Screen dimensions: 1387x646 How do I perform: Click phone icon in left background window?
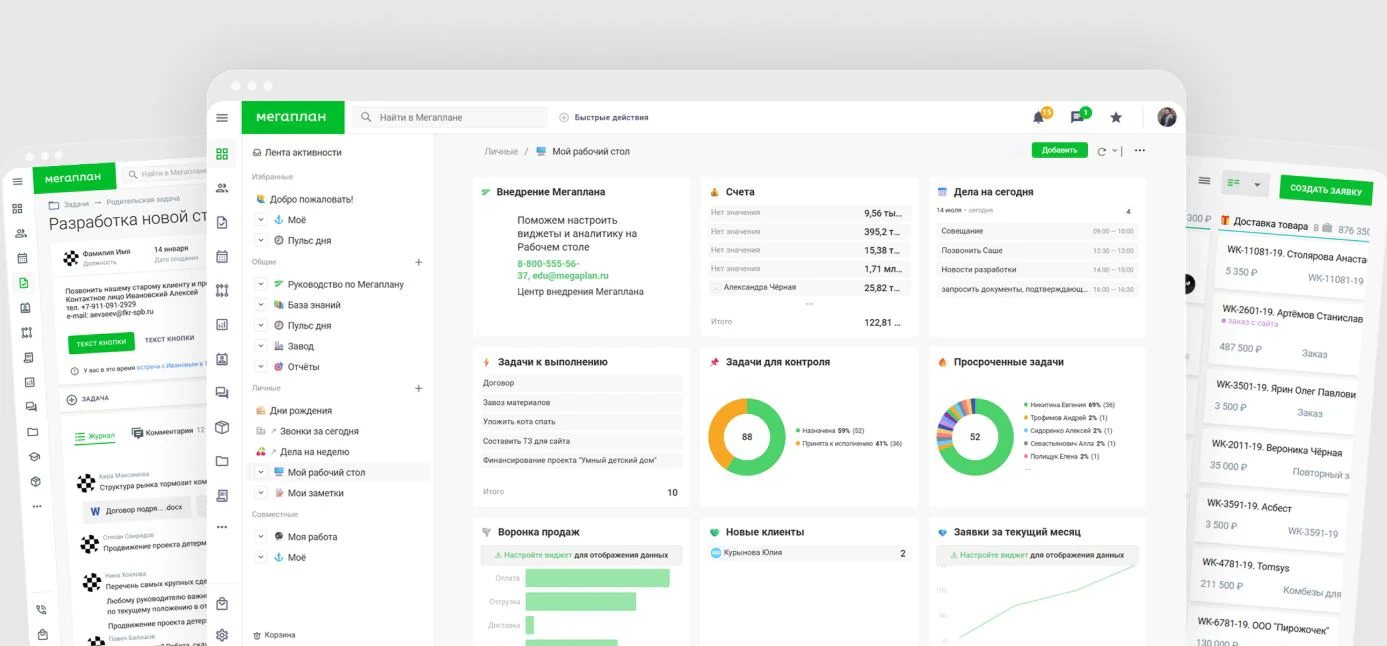pos(41,609)
